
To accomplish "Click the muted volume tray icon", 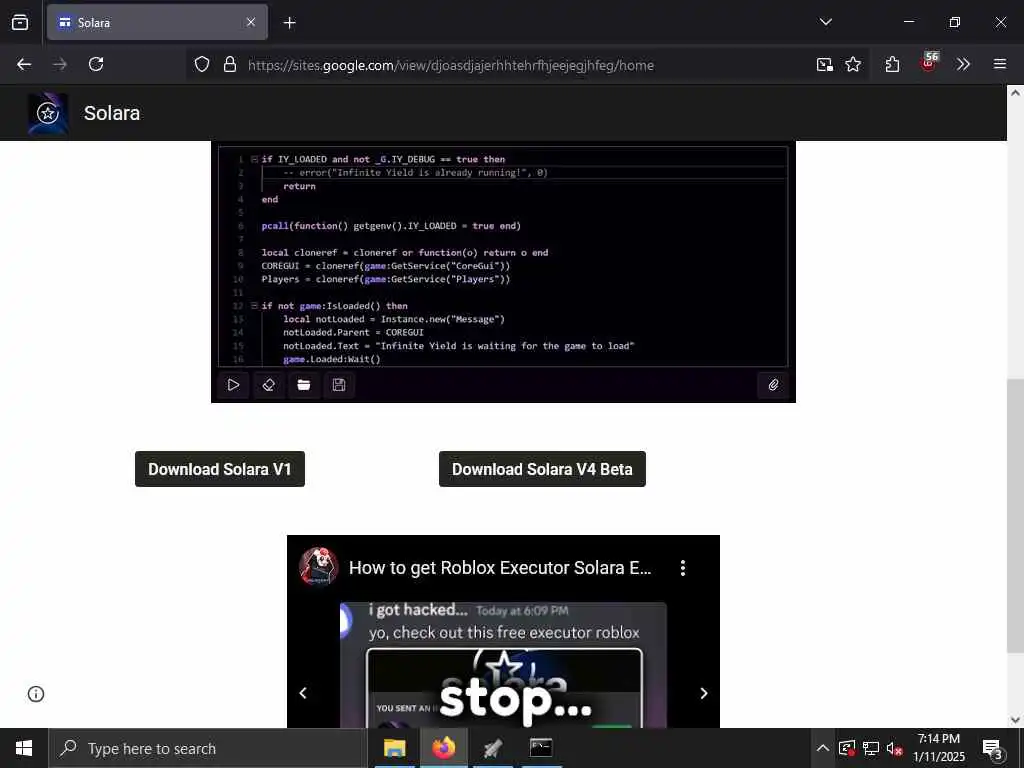I will click(x=895, y=748).
